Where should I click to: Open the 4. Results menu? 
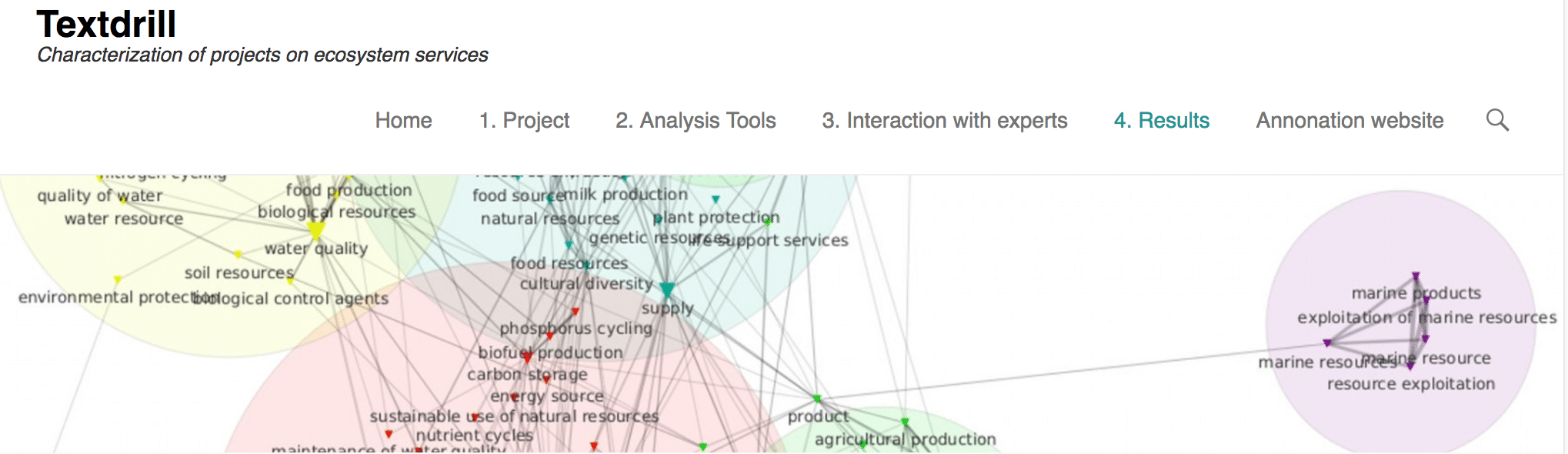(1162, 121)
